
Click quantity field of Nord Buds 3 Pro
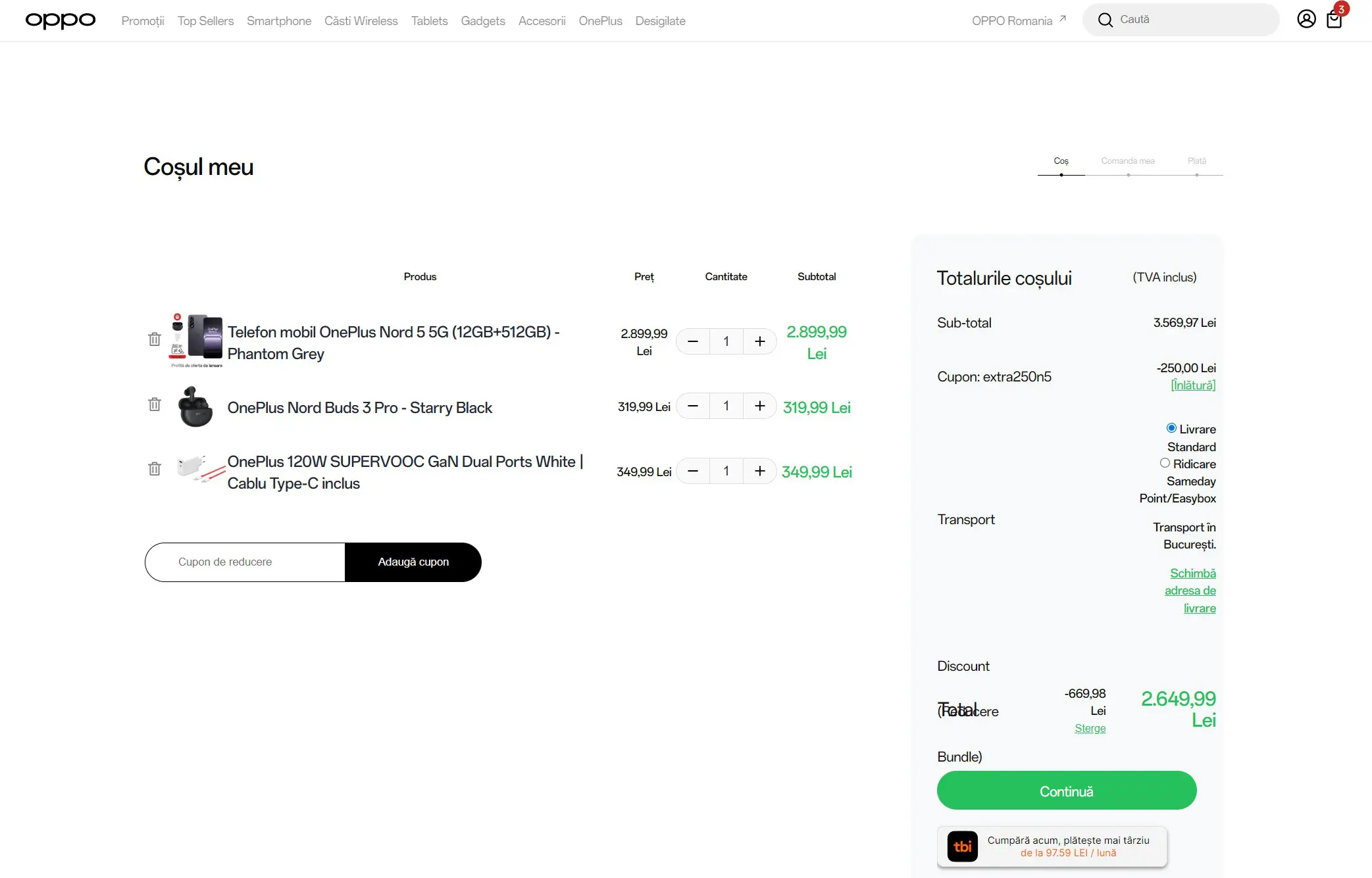pyautogui.click(x=726, y=406)
